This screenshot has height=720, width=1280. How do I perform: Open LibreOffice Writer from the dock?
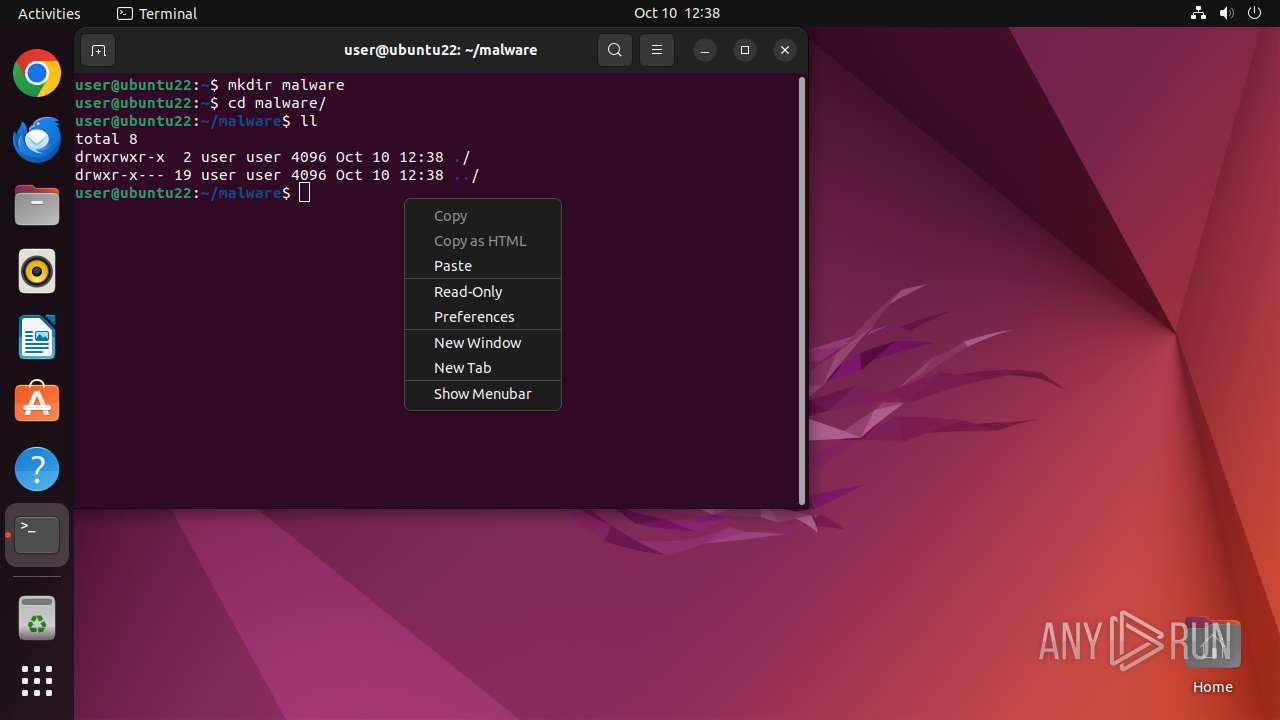coord(37,337)
